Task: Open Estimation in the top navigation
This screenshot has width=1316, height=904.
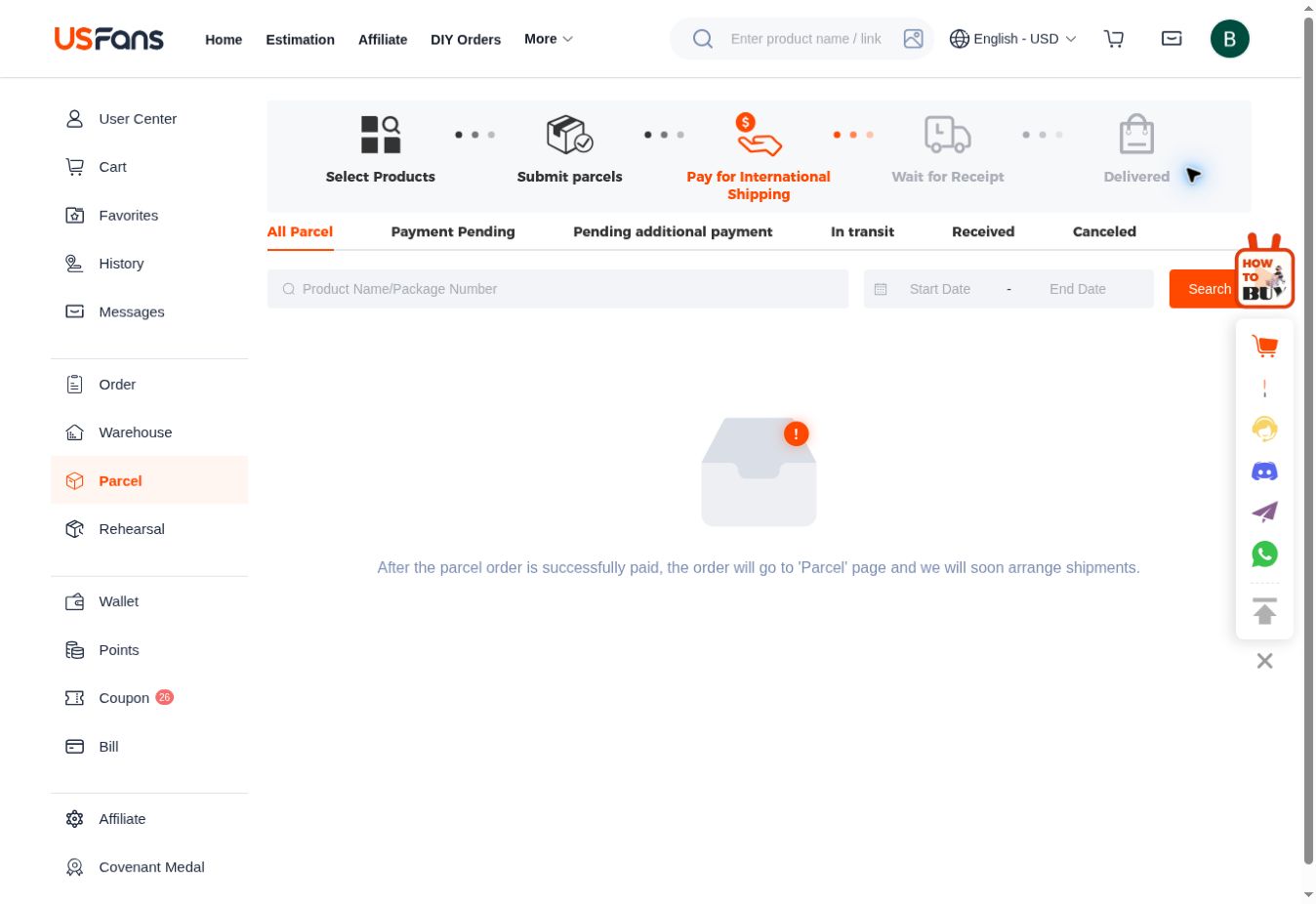Action: tap(300, 39)
